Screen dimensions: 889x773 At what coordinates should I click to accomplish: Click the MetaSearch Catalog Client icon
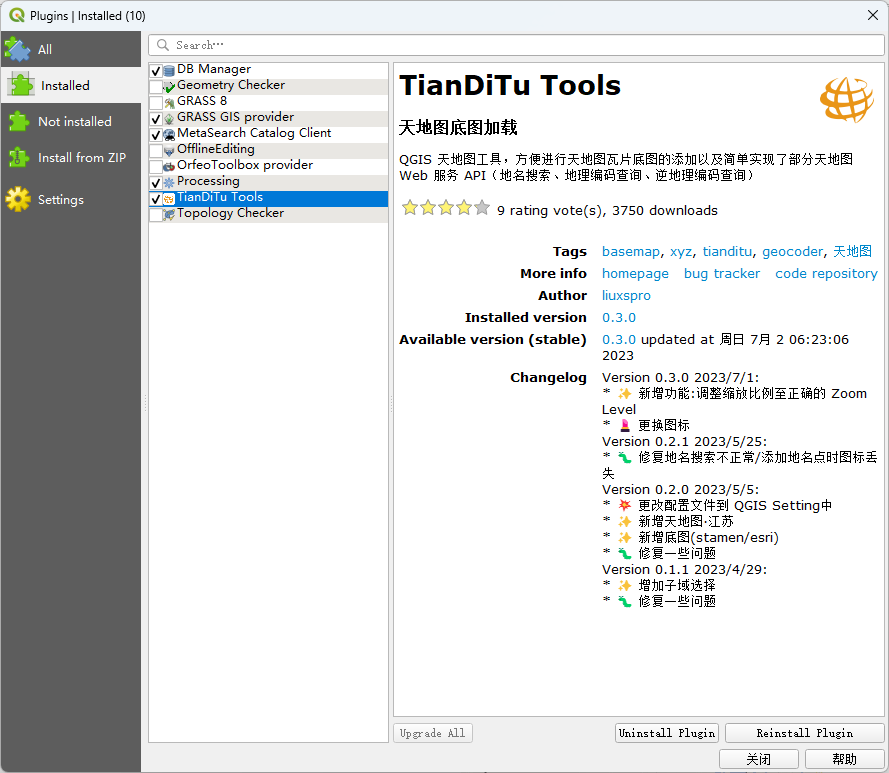point(169,134)
